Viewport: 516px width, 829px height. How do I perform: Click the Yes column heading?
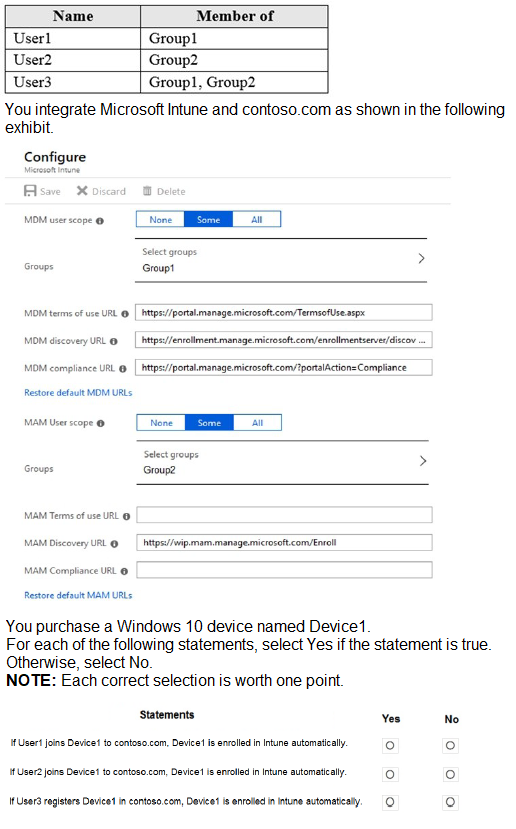tap(391, 719)
